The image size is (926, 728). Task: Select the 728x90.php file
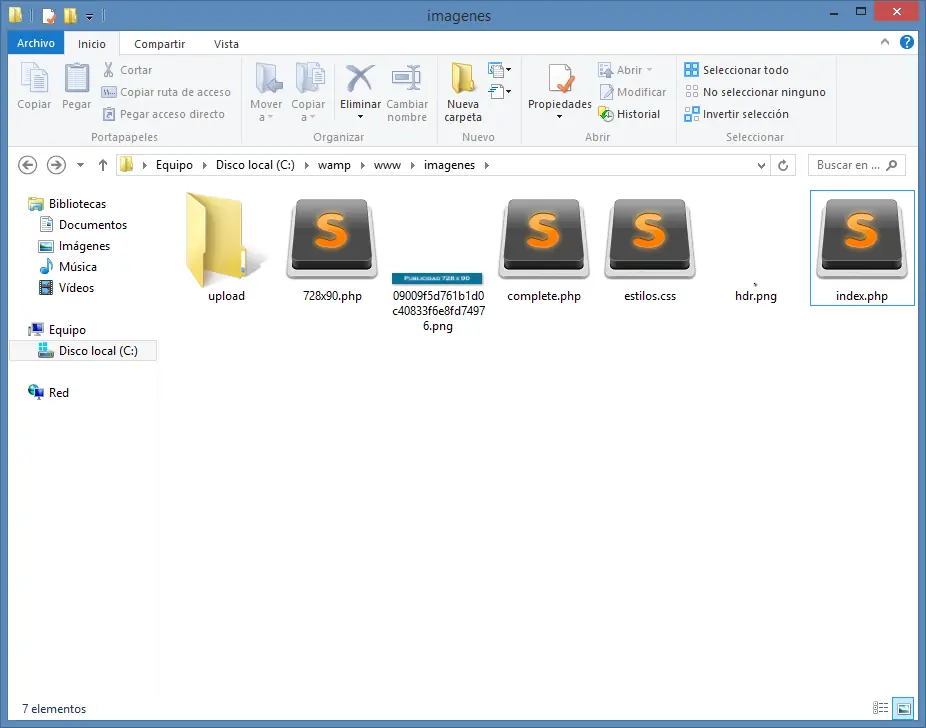pyautogui.click(x=332, y=248)
